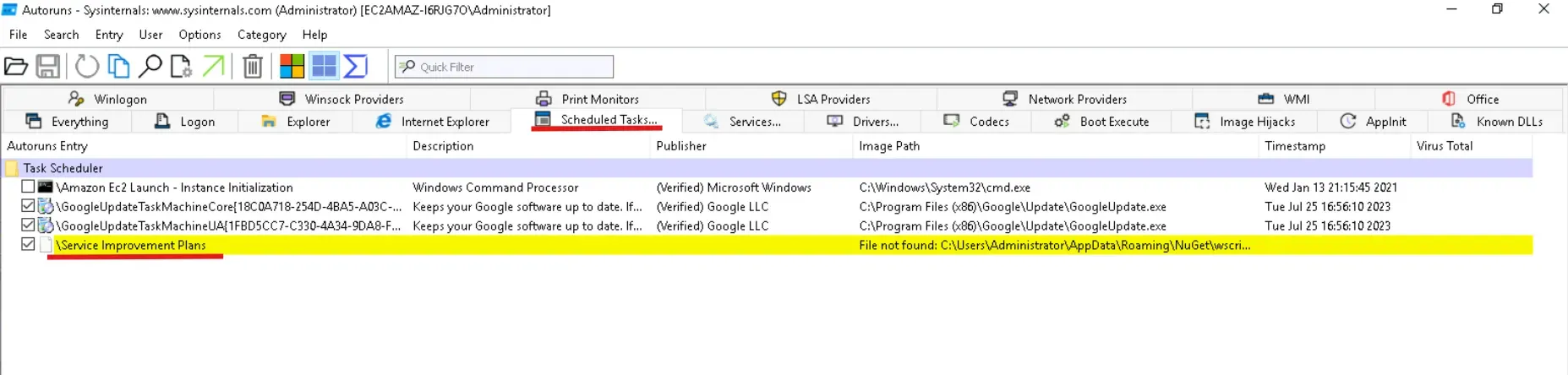The width and height of the screenshot is (1568, 375).
Task: Sort by the Description column header
Action: coord(528,146)
